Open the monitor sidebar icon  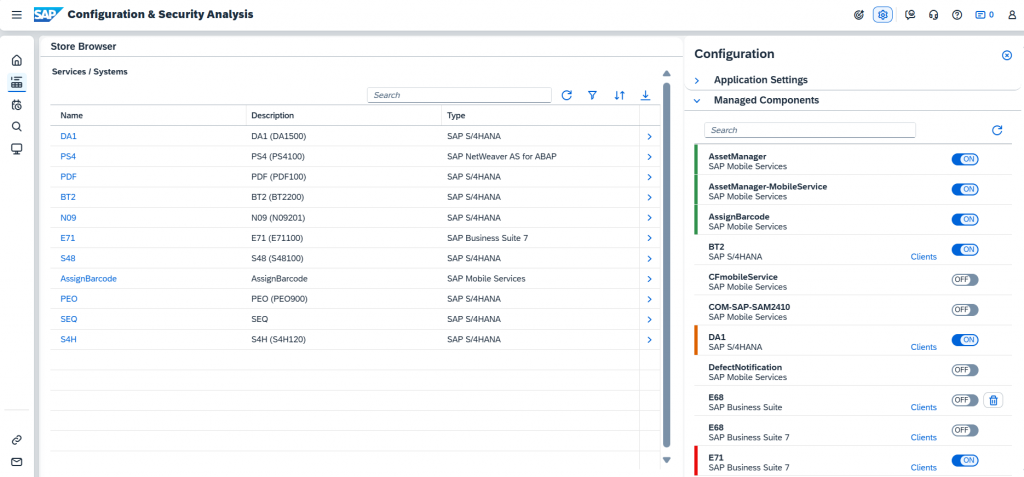(x=17, y=149)
